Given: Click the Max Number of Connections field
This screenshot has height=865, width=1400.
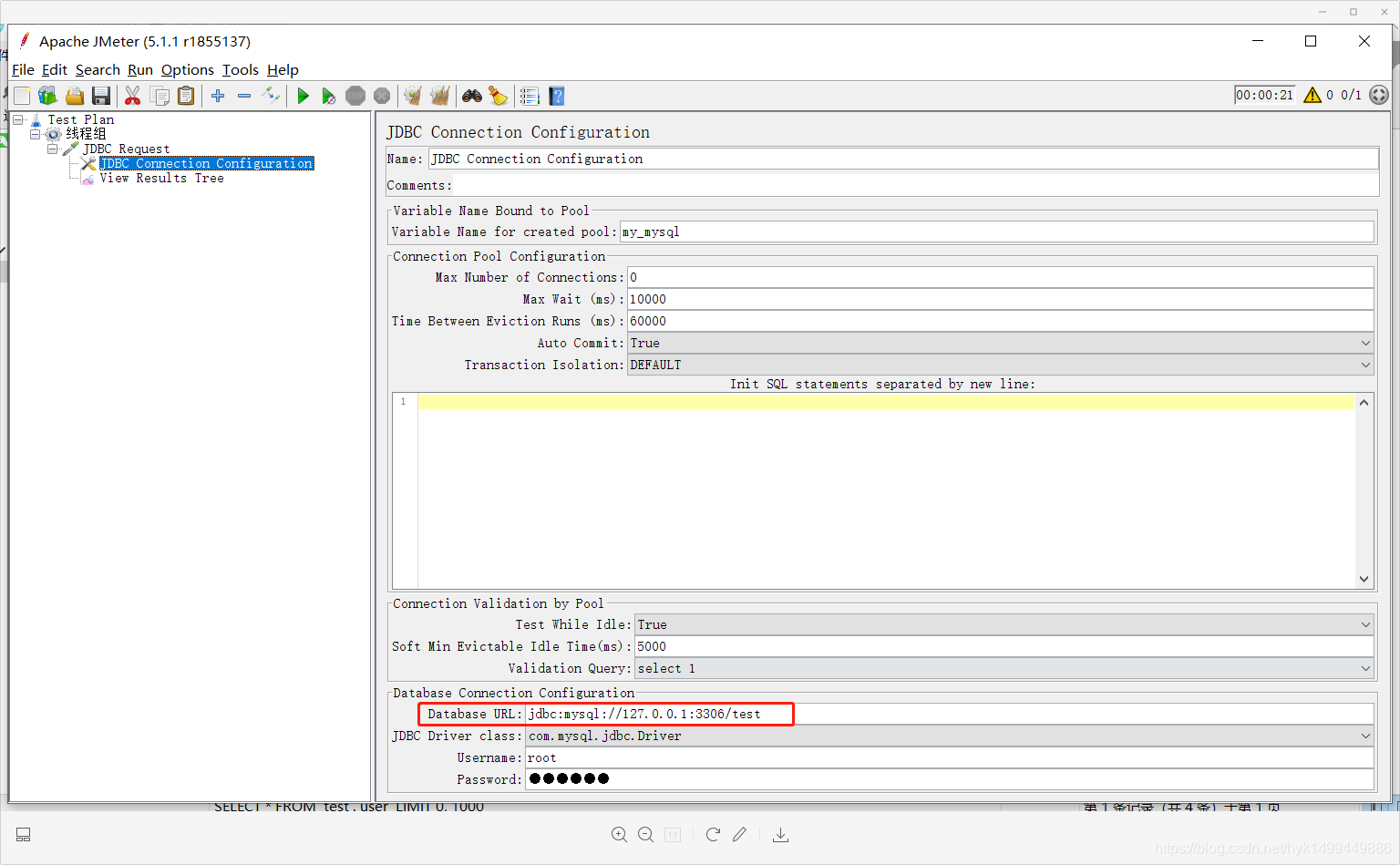Looking at the screenshot, I should (1001, 277).
